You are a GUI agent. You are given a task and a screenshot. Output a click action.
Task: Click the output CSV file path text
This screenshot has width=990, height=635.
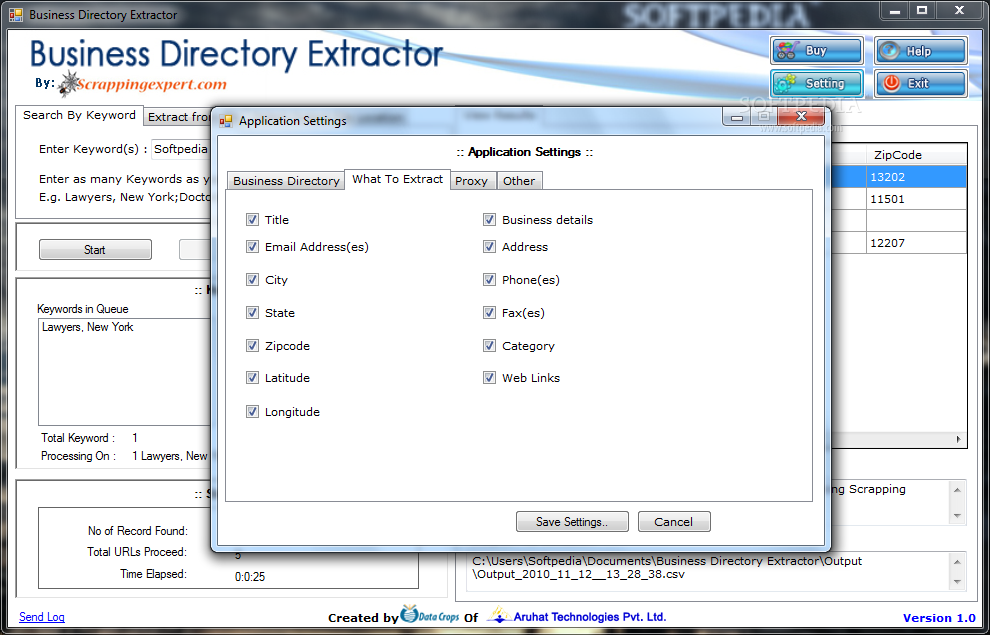coord(667,567)
